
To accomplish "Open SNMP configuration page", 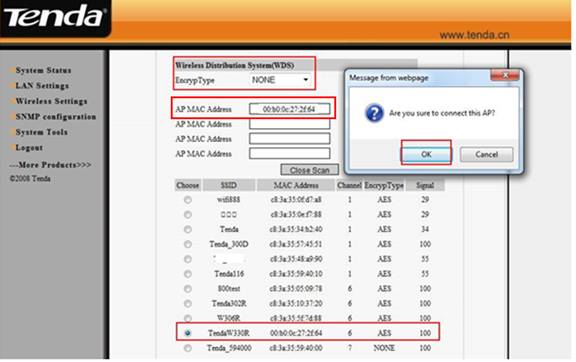I will (x=56, y=117).
